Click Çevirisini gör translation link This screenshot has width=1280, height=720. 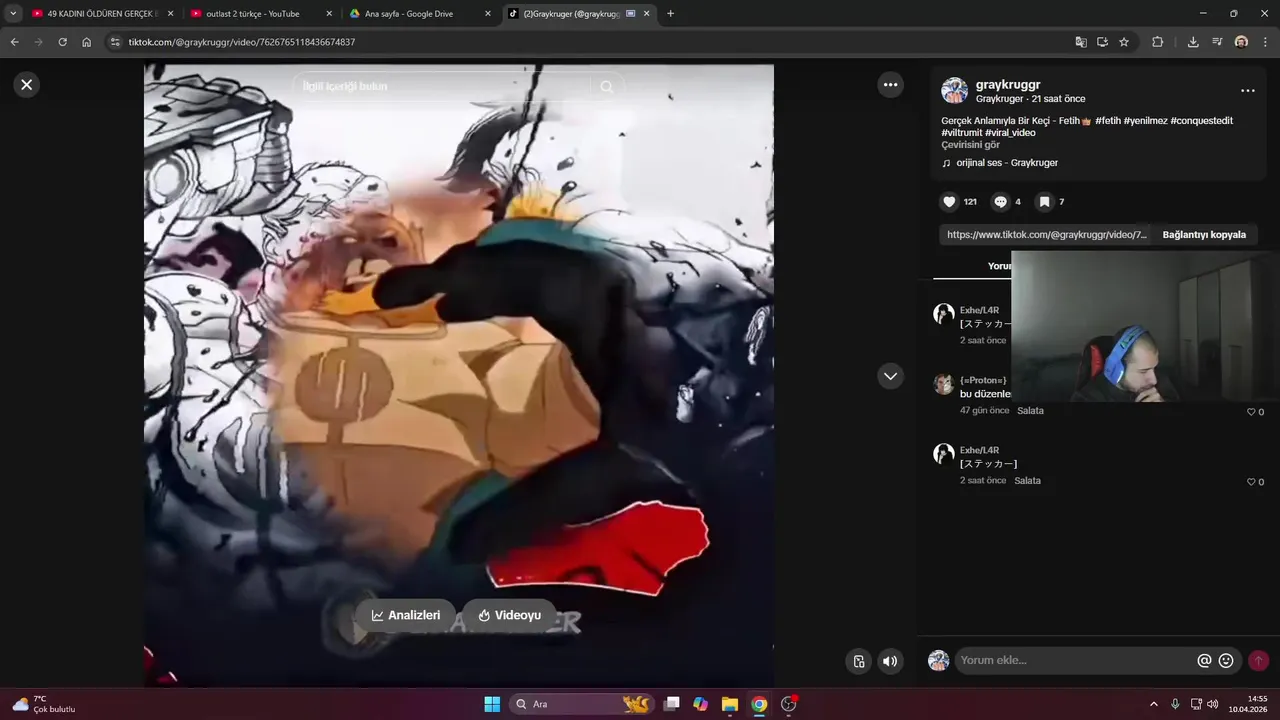pos(970,145)
